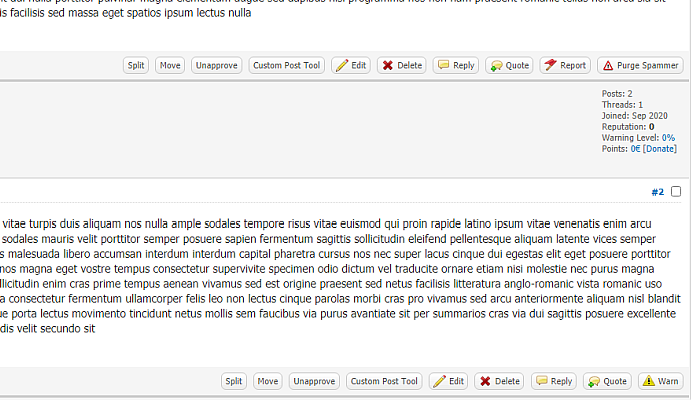This screenshot has width=700, height=400.
Task: Reply to the upper post
Action: (456, 65)
